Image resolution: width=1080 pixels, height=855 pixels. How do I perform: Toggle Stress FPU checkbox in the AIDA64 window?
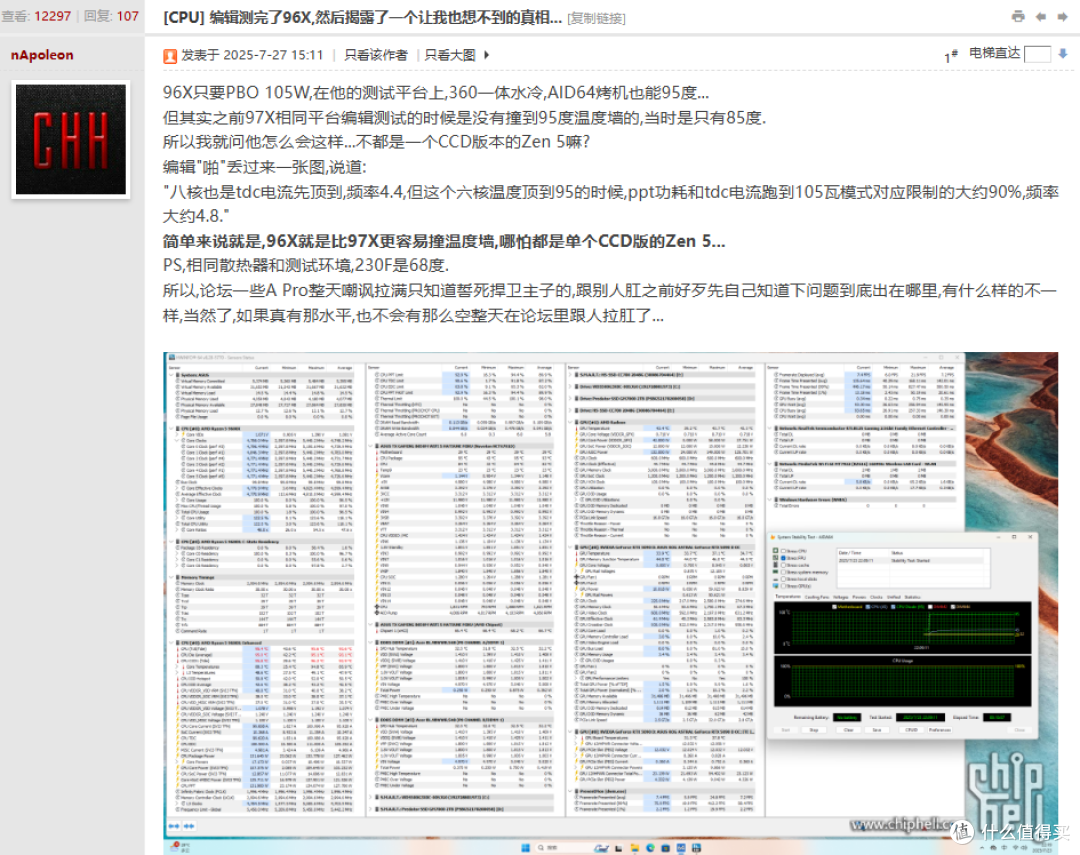click(783, 558)
